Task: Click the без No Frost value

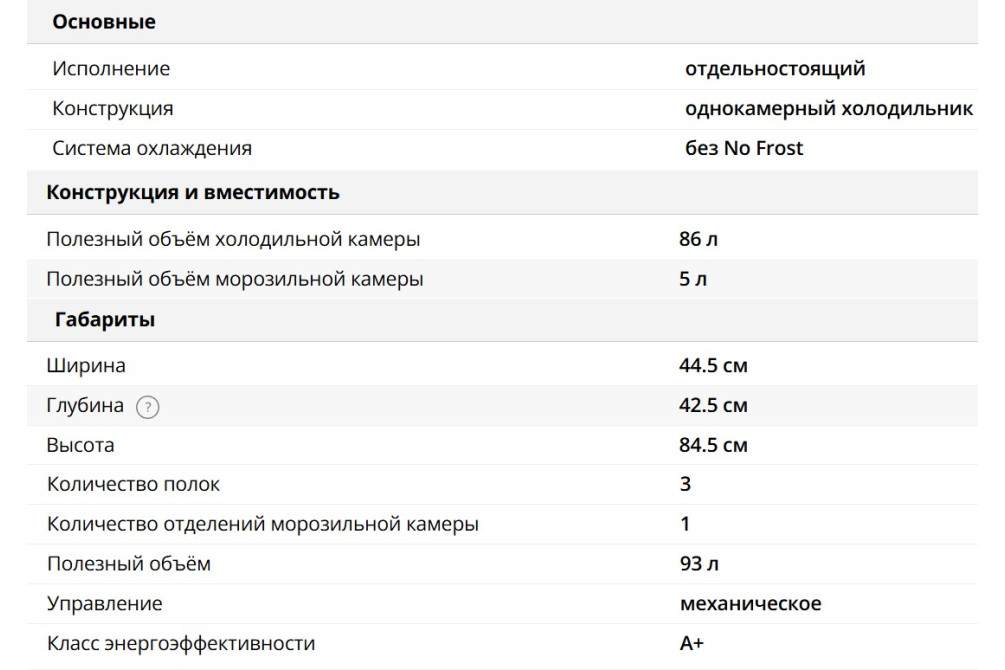Action: coord(744,148)
